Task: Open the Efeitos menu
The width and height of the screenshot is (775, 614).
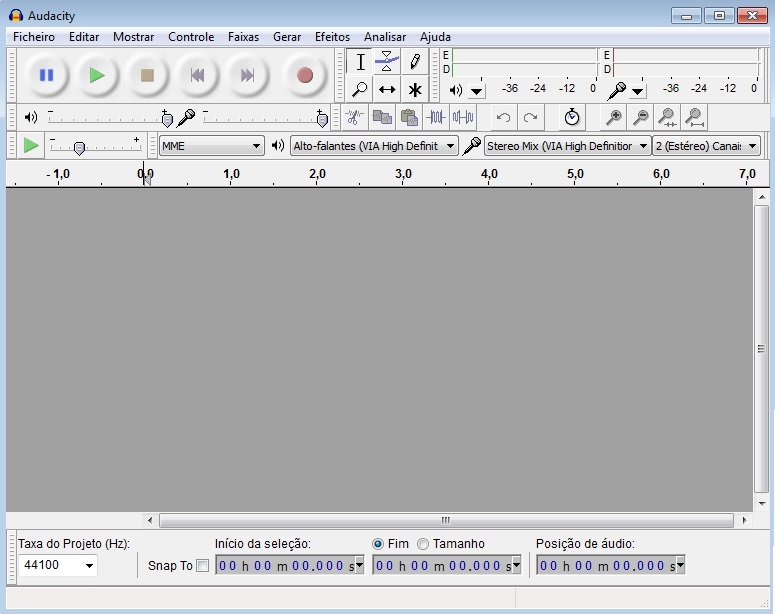Action: point(332,37)
